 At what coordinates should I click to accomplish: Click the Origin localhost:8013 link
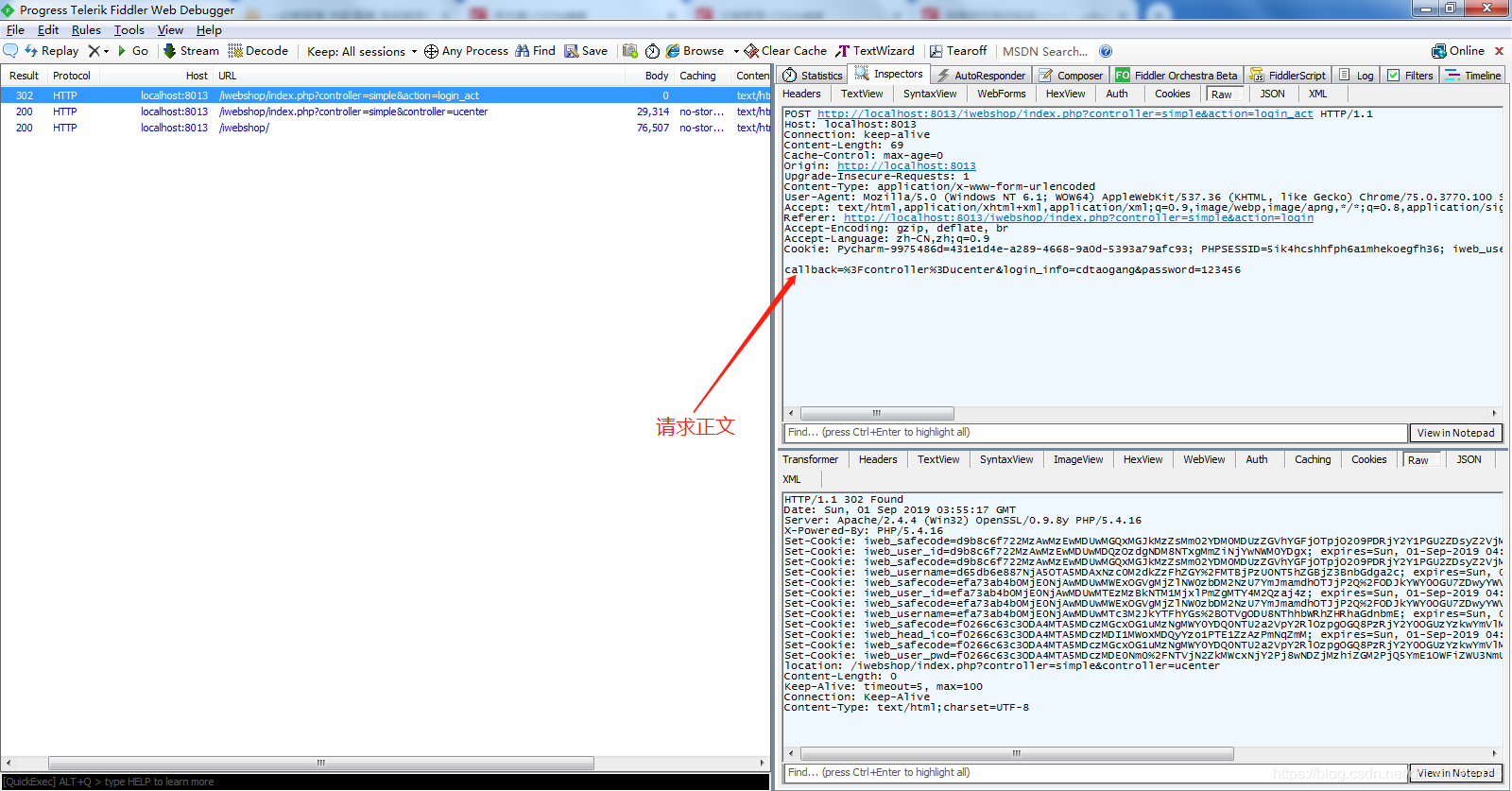(906, 166)
